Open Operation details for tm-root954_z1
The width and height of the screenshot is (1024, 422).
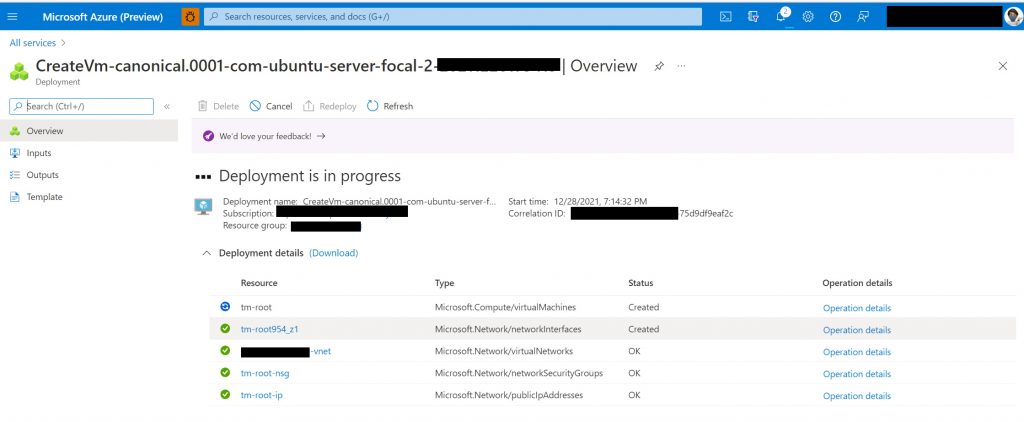click(857, 330)
